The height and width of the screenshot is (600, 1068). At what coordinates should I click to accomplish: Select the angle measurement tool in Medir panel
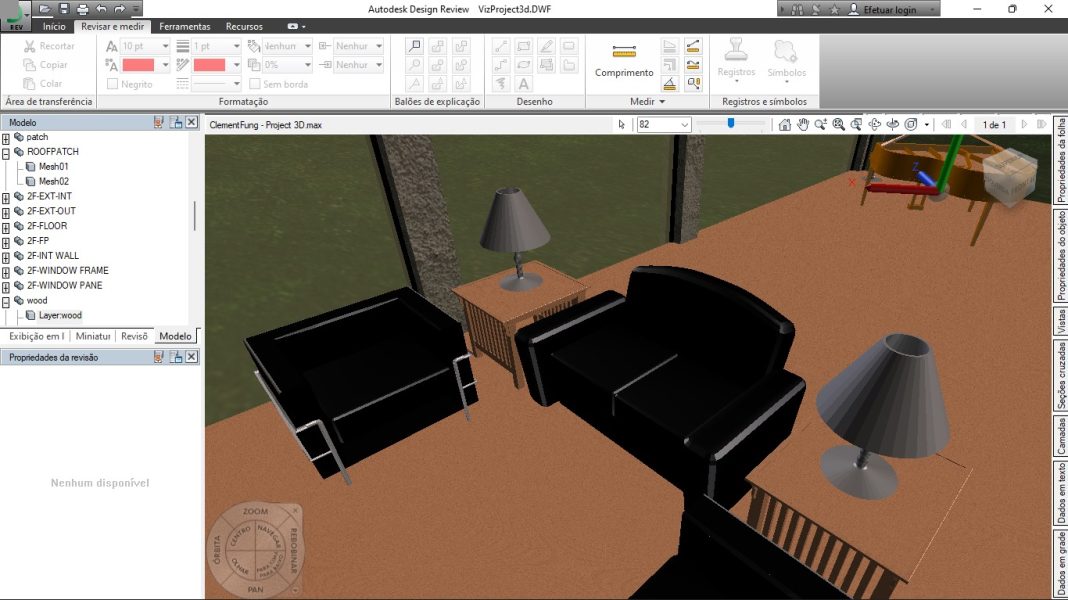click(671, 84)
